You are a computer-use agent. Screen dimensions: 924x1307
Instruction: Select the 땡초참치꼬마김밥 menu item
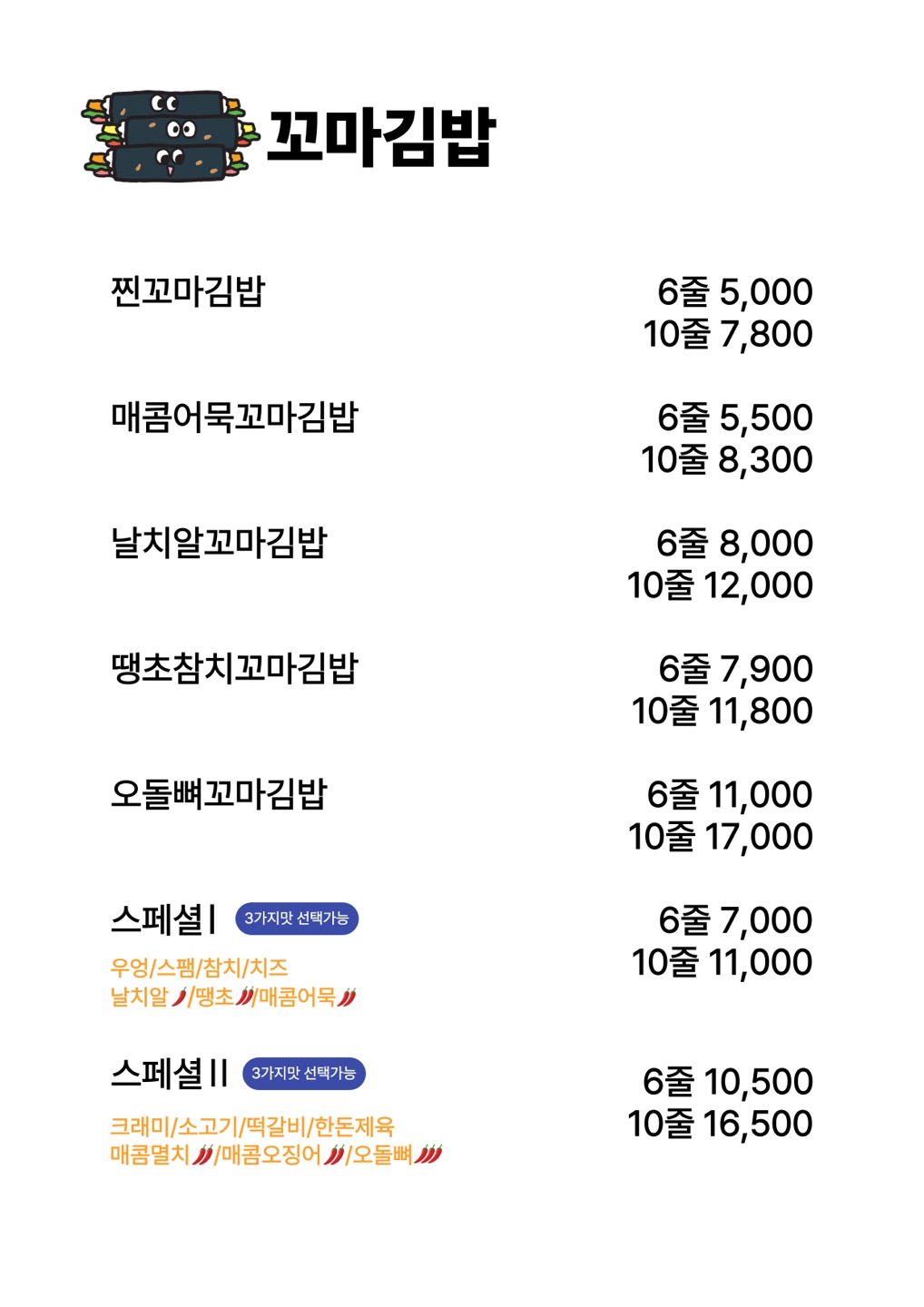(234, 668)
